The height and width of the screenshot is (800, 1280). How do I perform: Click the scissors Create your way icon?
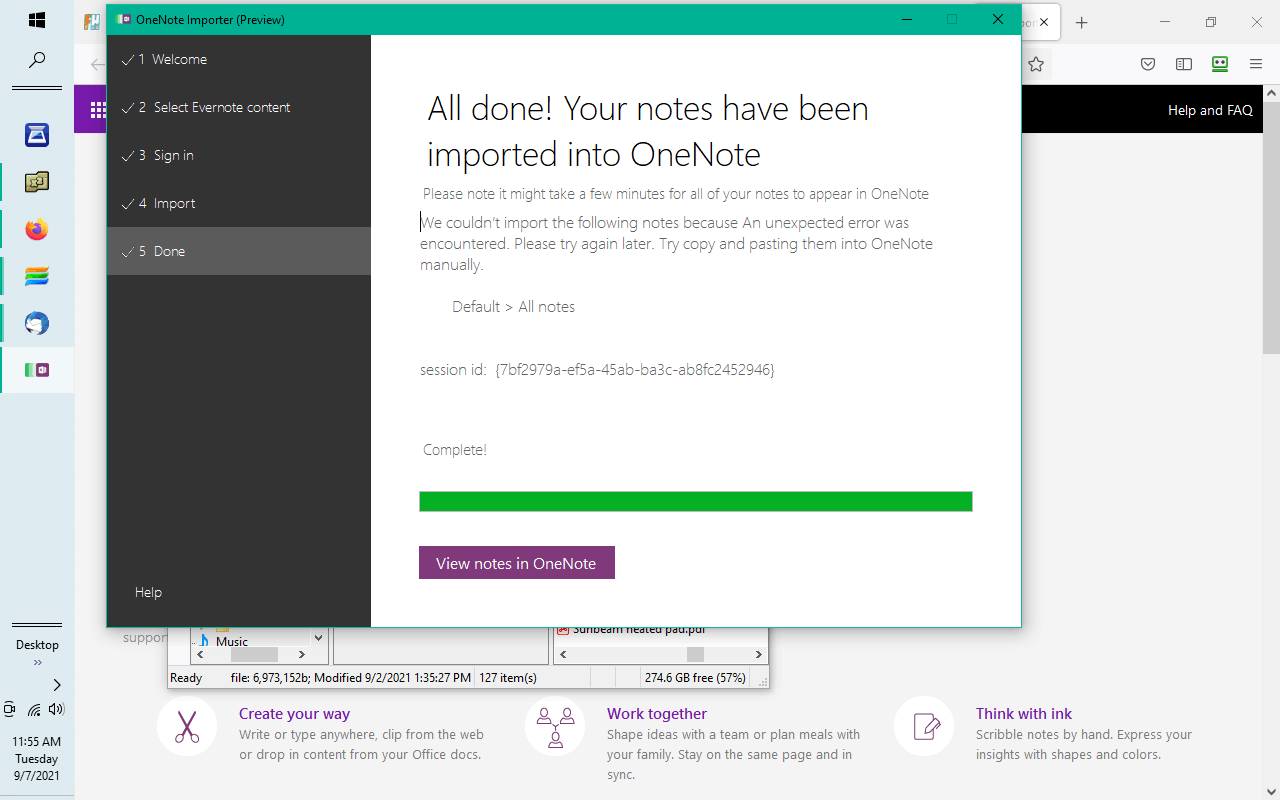pyautogui.click(x=187, y=726)
